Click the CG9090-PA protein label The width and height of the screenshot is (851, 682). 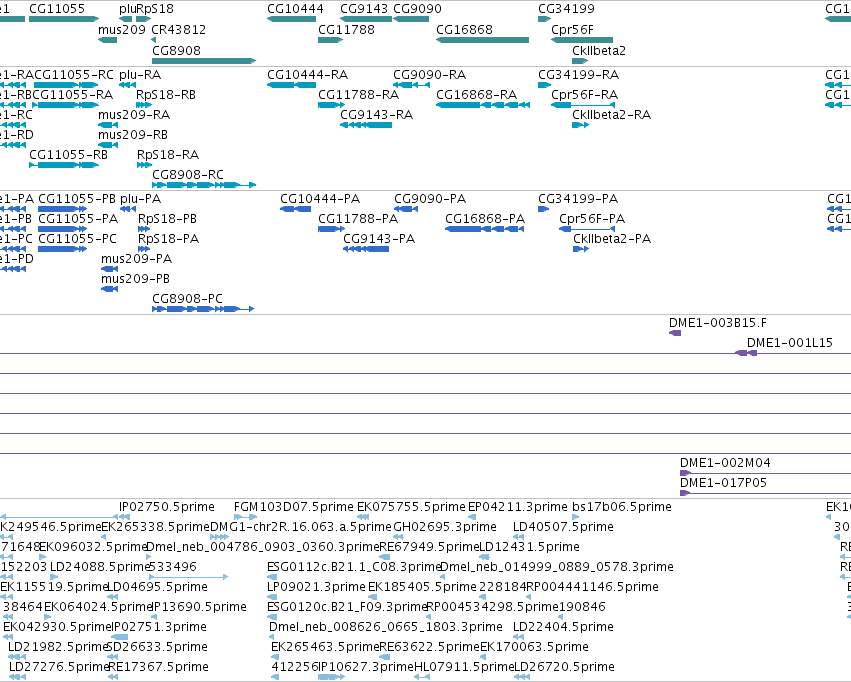[x=430, y=199]
